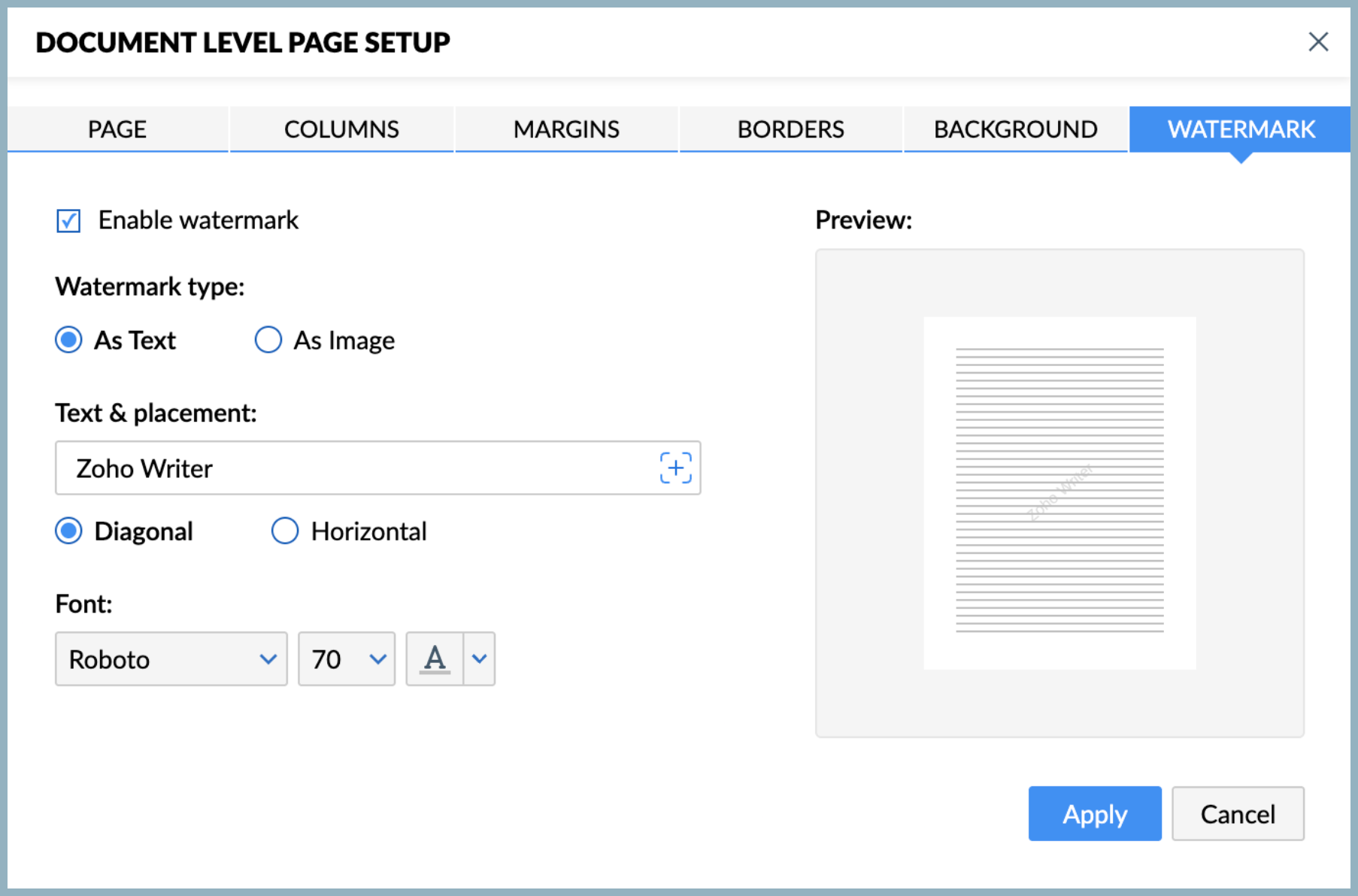
Task: Click the insert field icon in text box
Action: pyautogui.click(x=675, y=468)
